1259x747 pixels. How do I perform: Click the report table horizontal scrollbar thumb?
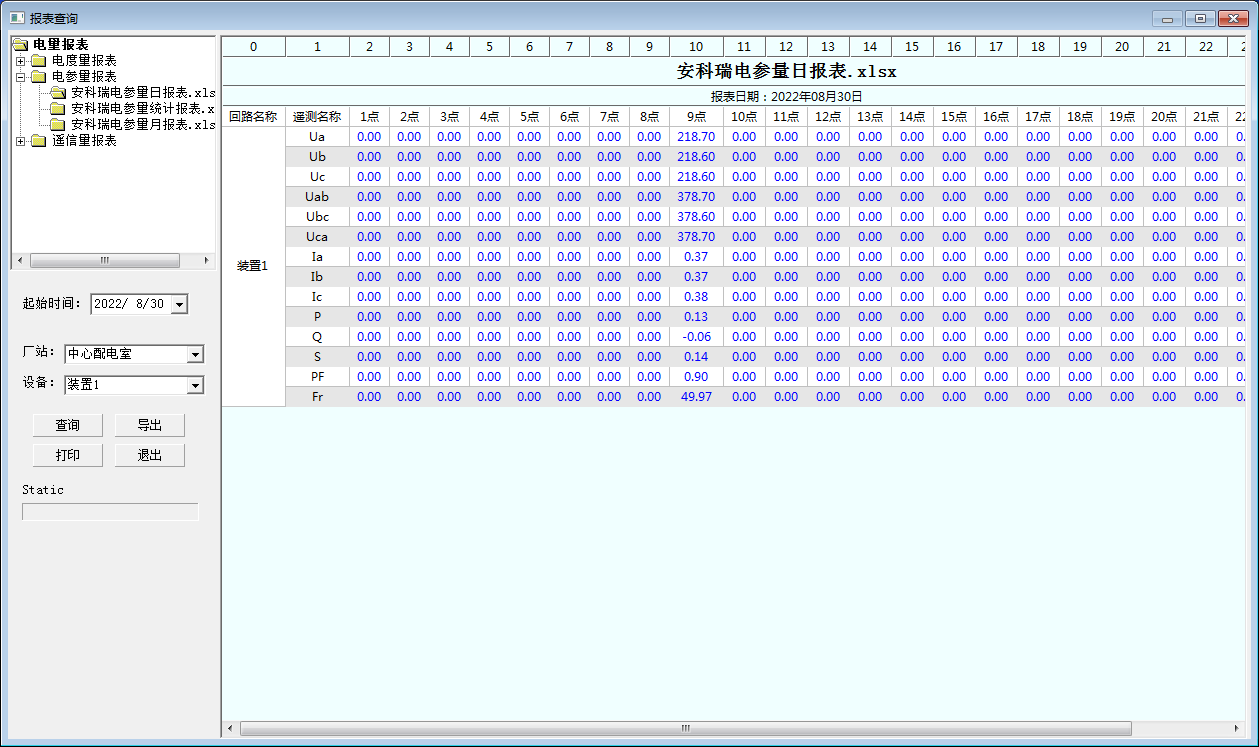click(x=685, y=729)
